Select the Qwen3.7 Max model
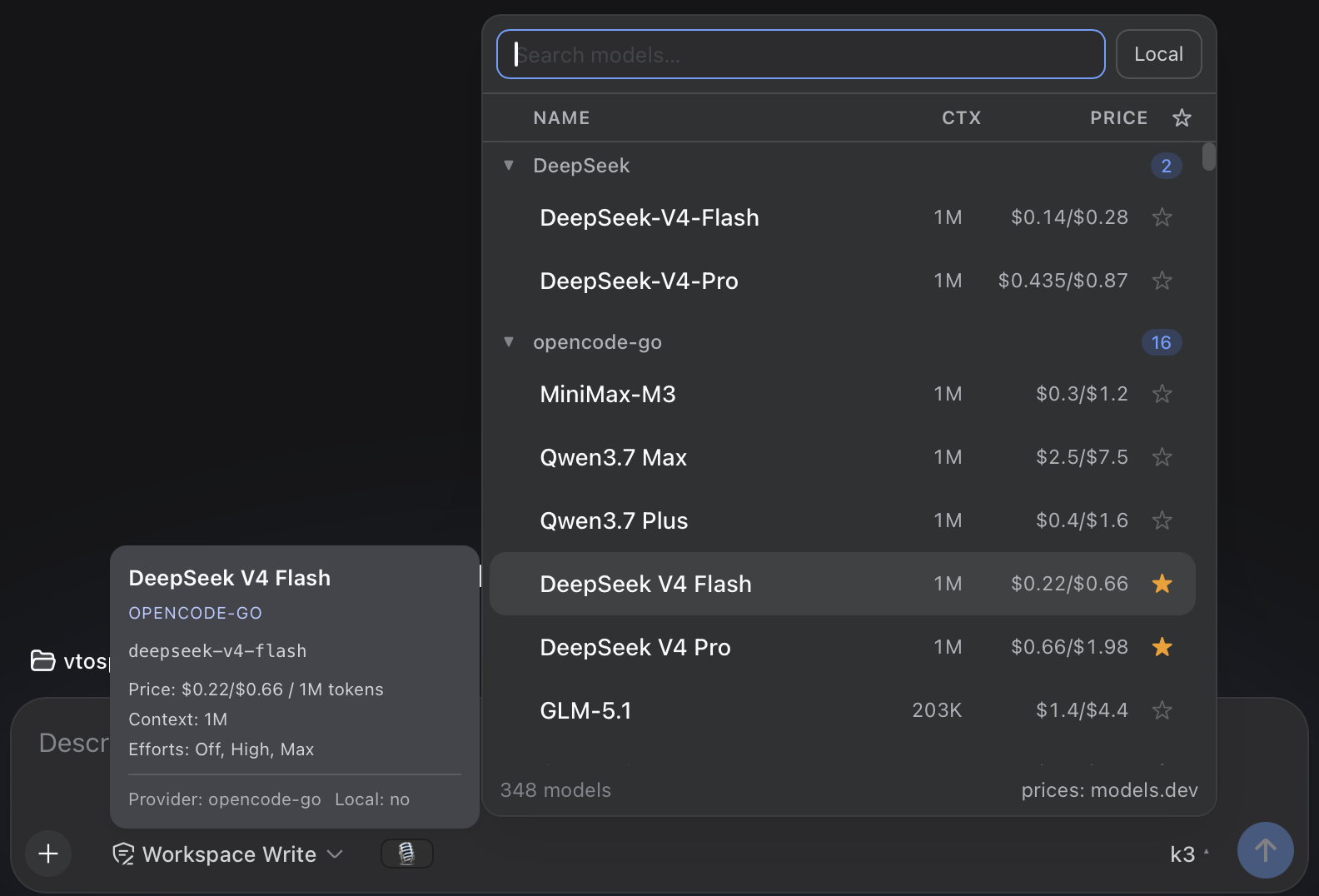Screen dimensions: 1319x896 842,457
